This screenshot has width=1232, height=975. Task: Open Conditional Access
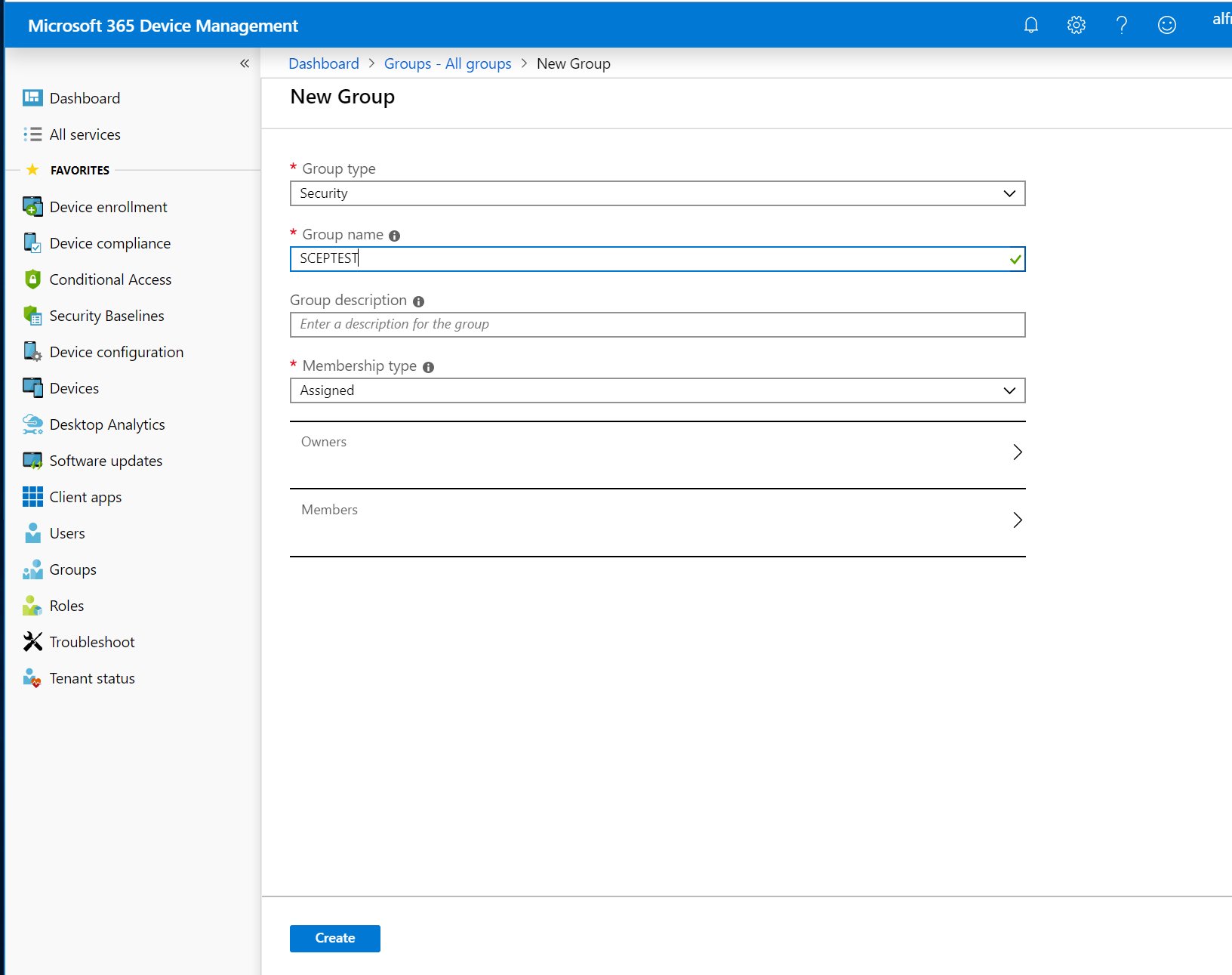[110, 279]
